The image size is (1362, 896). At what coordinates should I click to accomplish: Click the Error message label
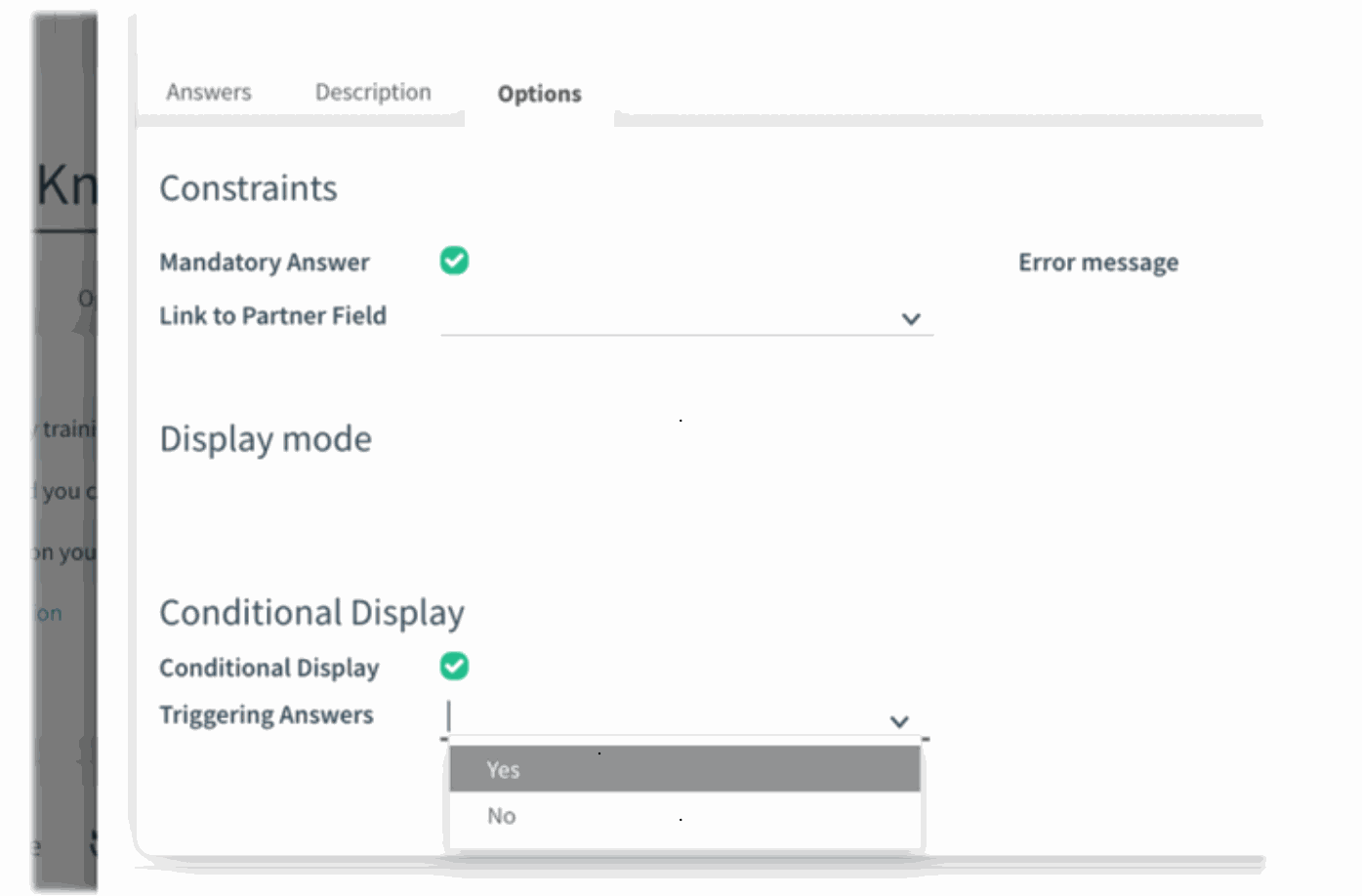click(x=1097, y=263)
